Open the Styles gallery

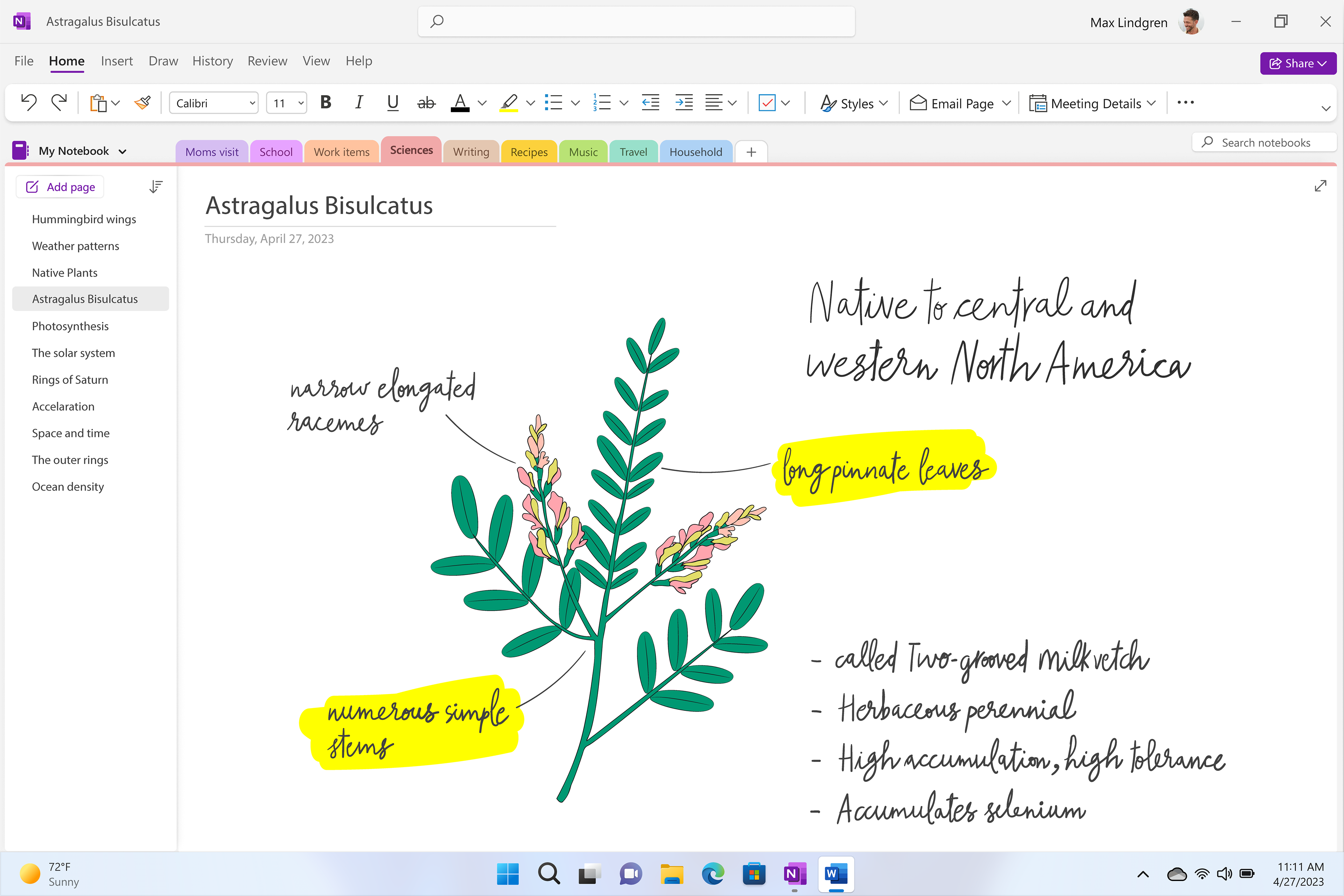pos(854,104)
